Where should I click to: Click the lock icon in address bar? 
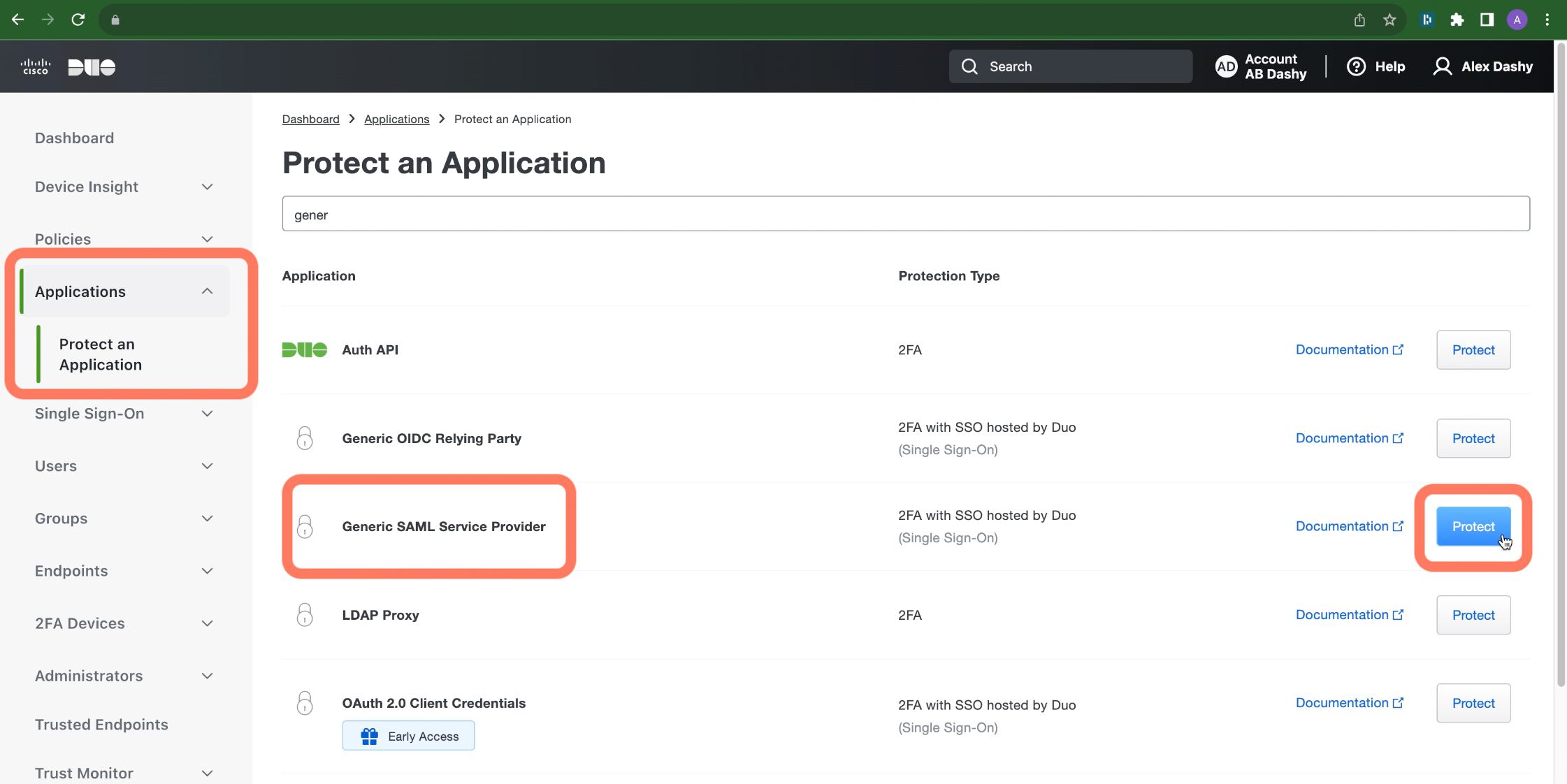click(x=115, y=20)
